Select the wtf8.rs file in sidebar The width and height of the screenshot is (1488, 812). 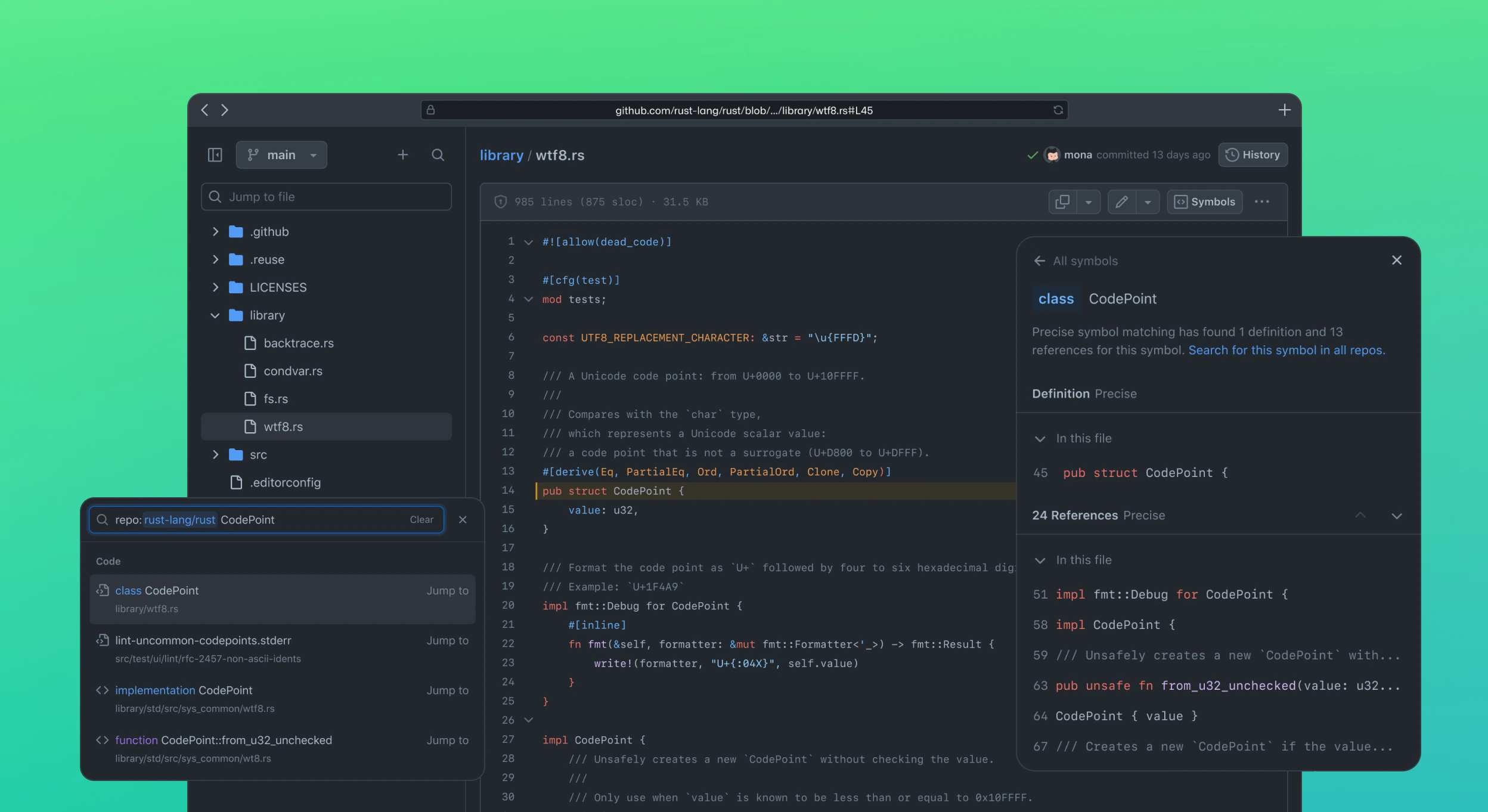[284, 426]
